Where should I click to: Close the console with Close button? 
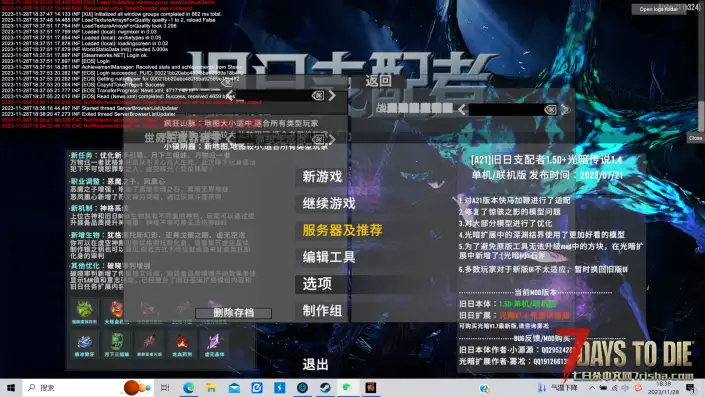tap(695, 138)
